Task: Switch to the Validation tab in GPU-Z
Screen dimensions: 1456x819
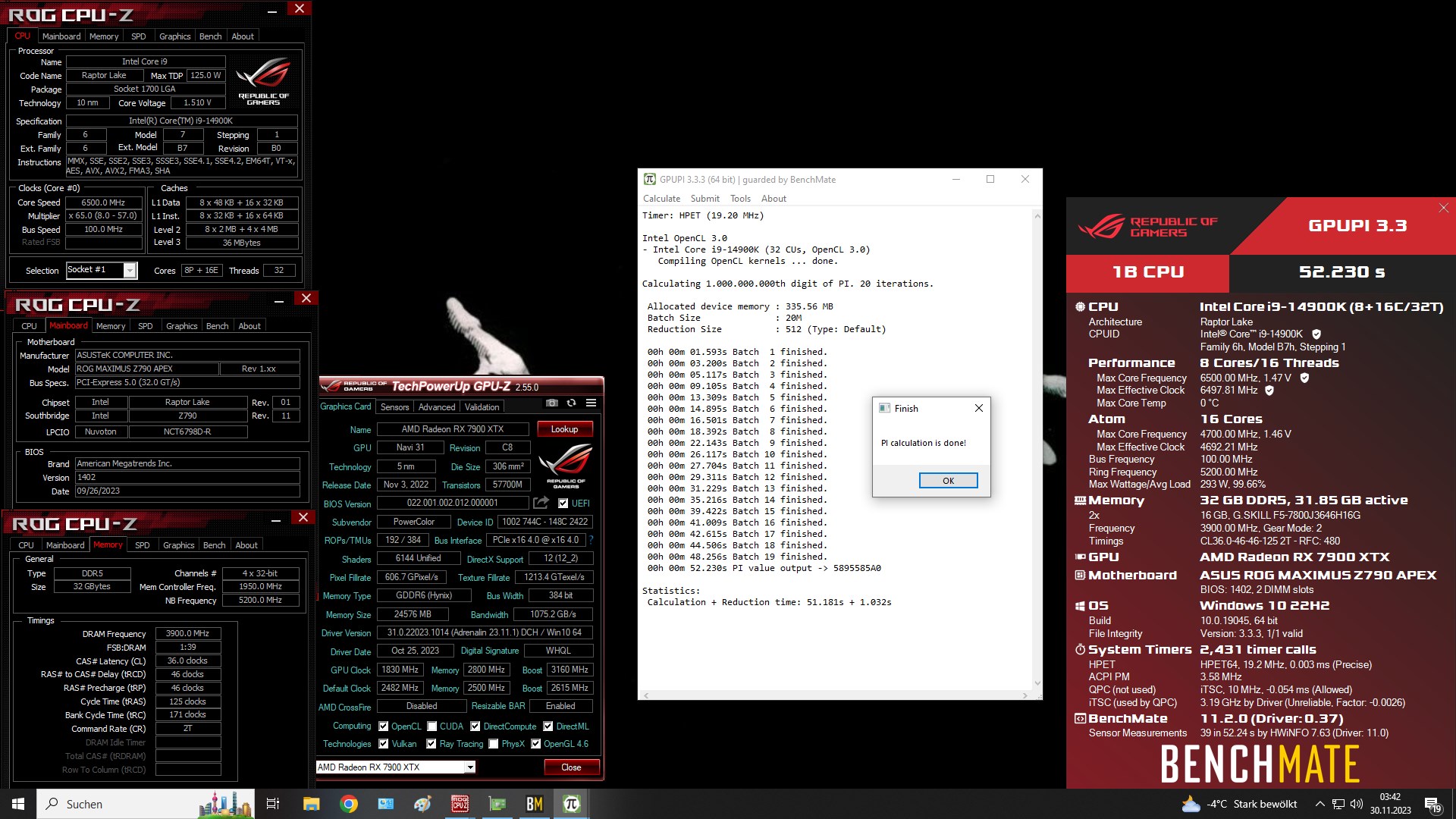Action: (x=482, y=407)
